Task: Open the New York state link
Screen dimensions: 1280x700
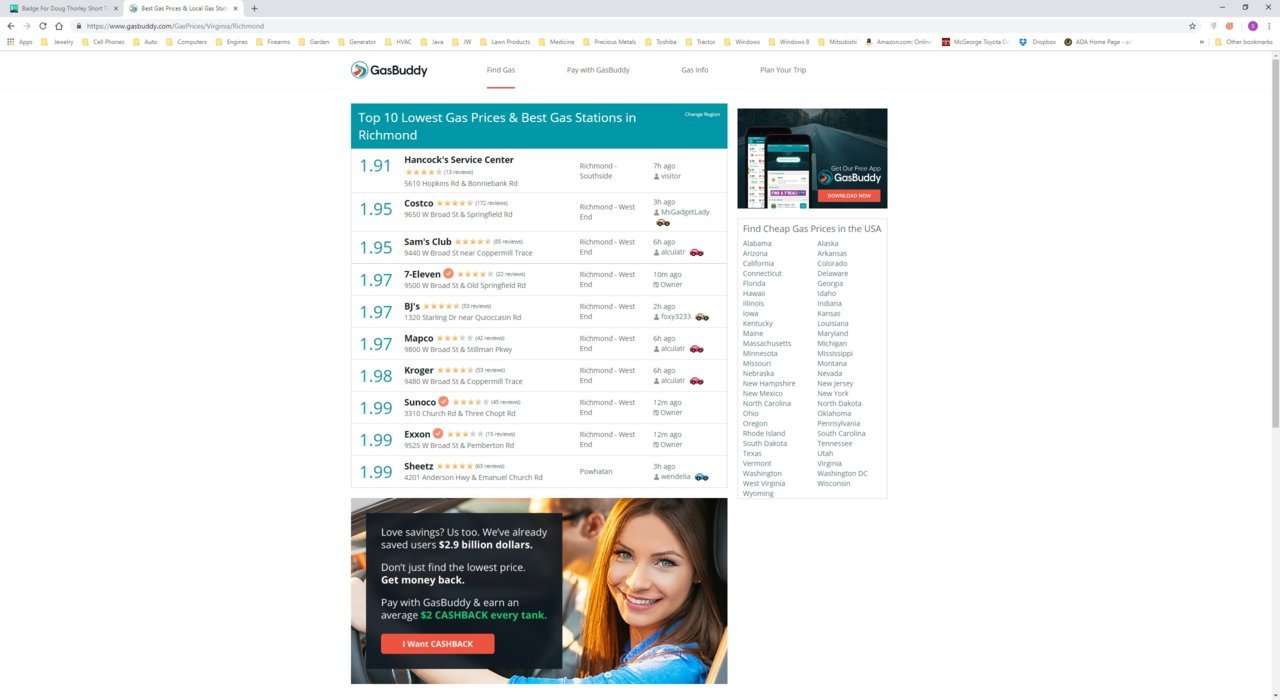Action: click(832, 394)
